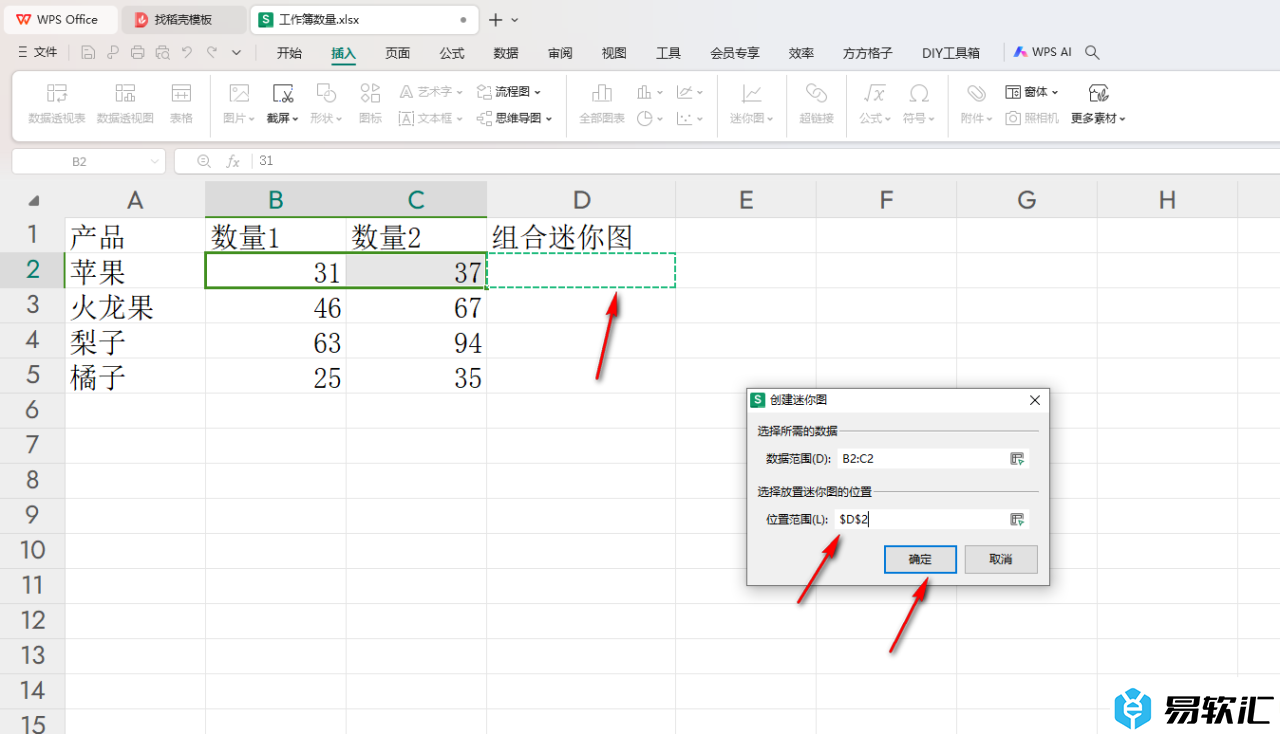Click the print icon in quick toolbar
Viewport: 1280px width, 734px height.
(x=138, y=51)
